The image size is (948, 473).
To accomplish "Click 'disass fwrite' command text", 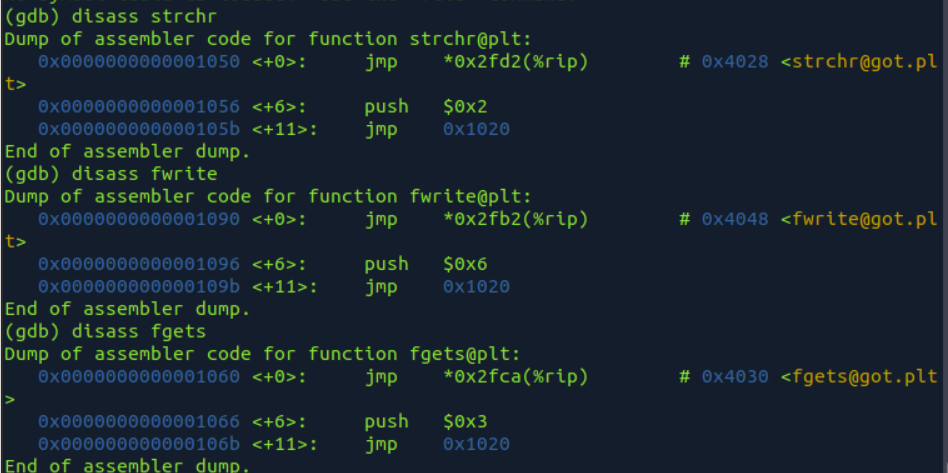I will pos(144,174).
